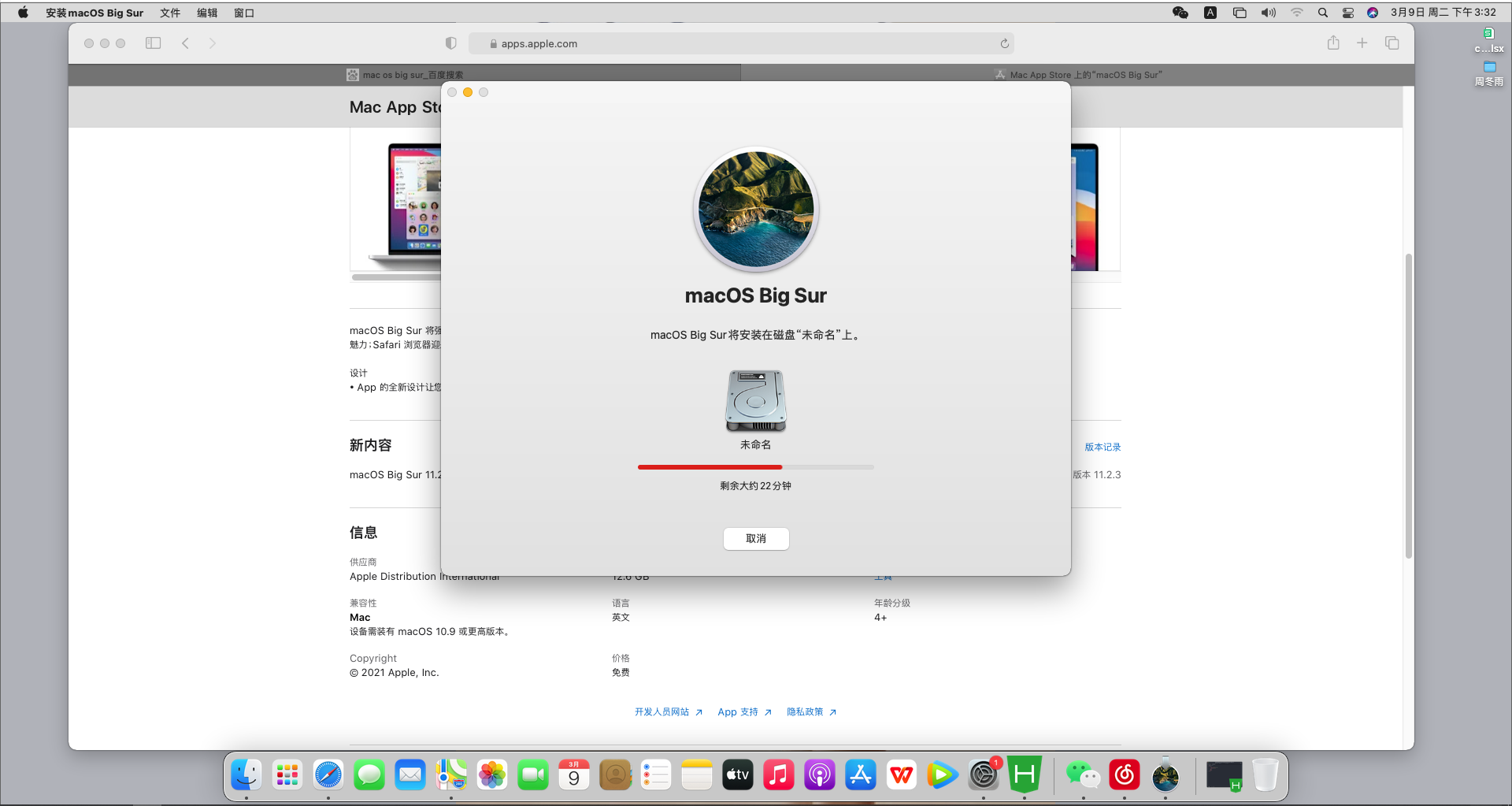This screenshot has height=806, width=1512.
Task: Click the WeChat icon in menu bar
Action: click(1180, 13)
